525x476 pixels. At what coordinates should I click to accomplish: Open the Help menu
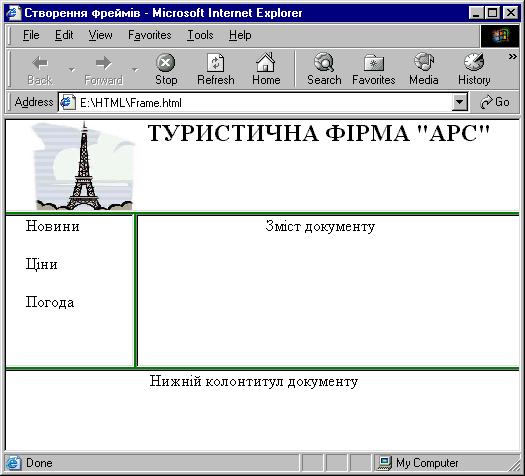point(240,35)
